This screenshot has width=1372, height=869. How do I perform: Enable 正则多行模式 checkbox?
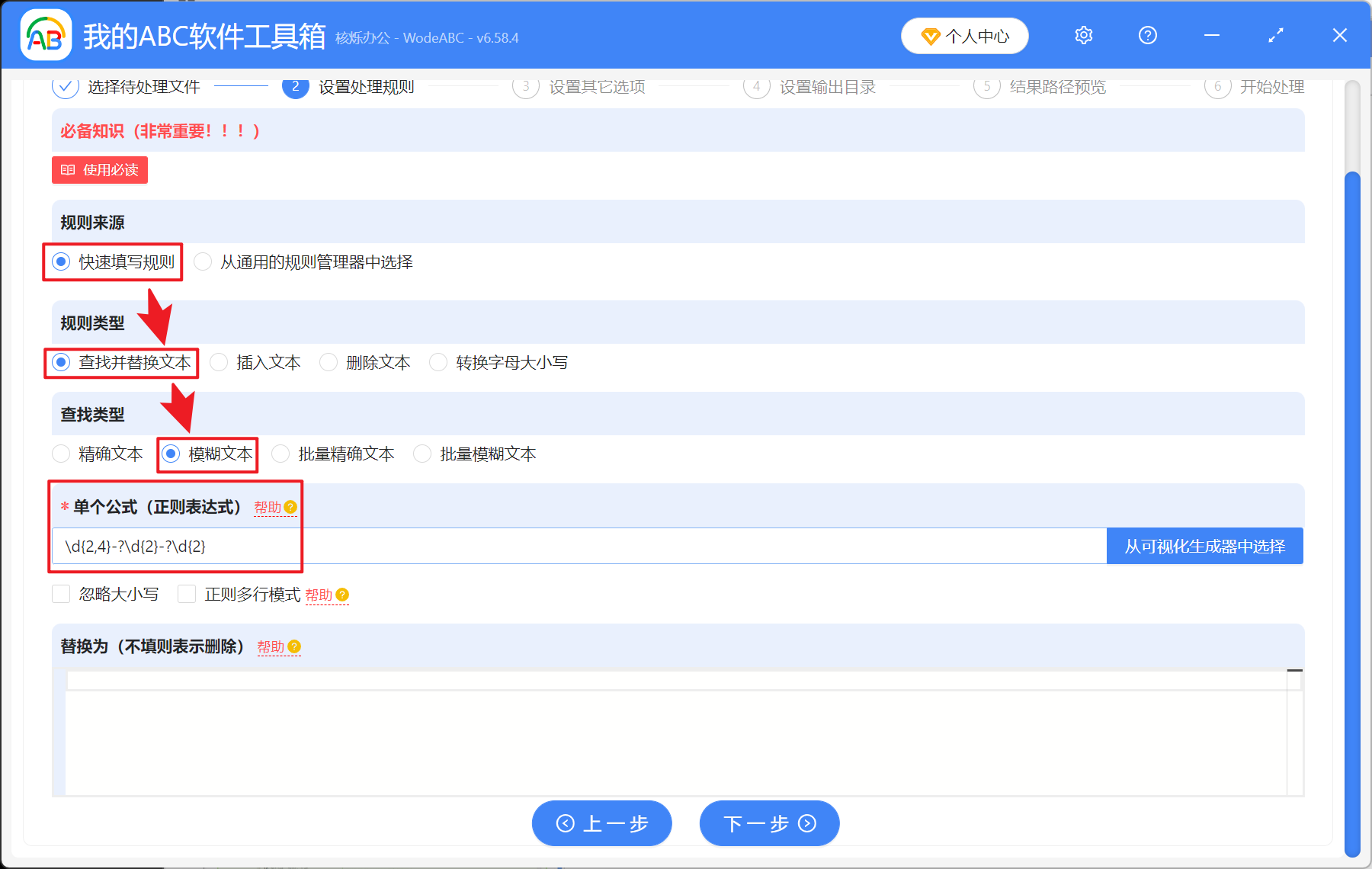coord(187,594)
